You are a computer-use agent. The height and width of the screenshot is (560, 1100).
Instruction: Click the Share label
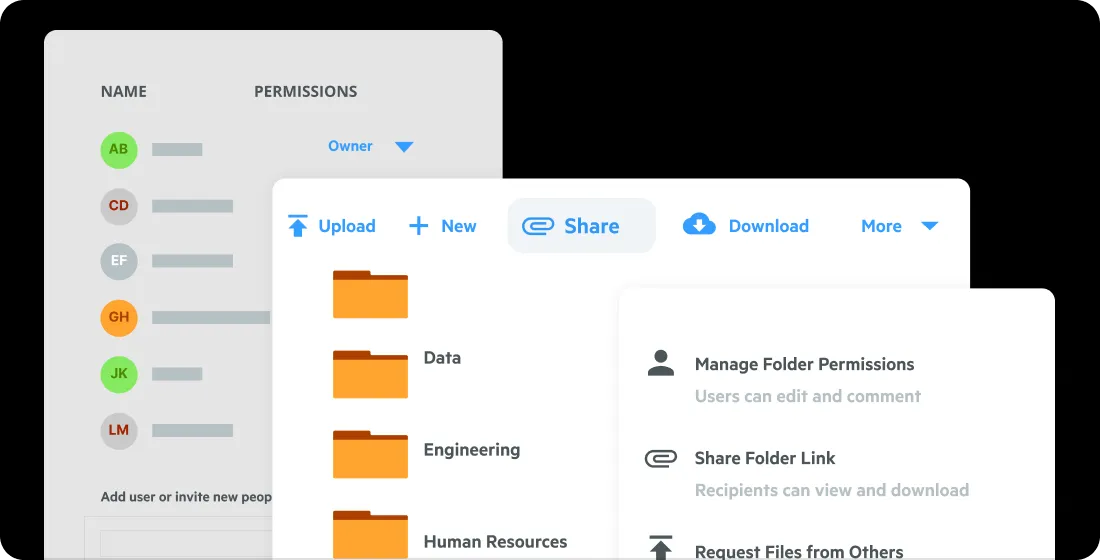coord(591,226)
